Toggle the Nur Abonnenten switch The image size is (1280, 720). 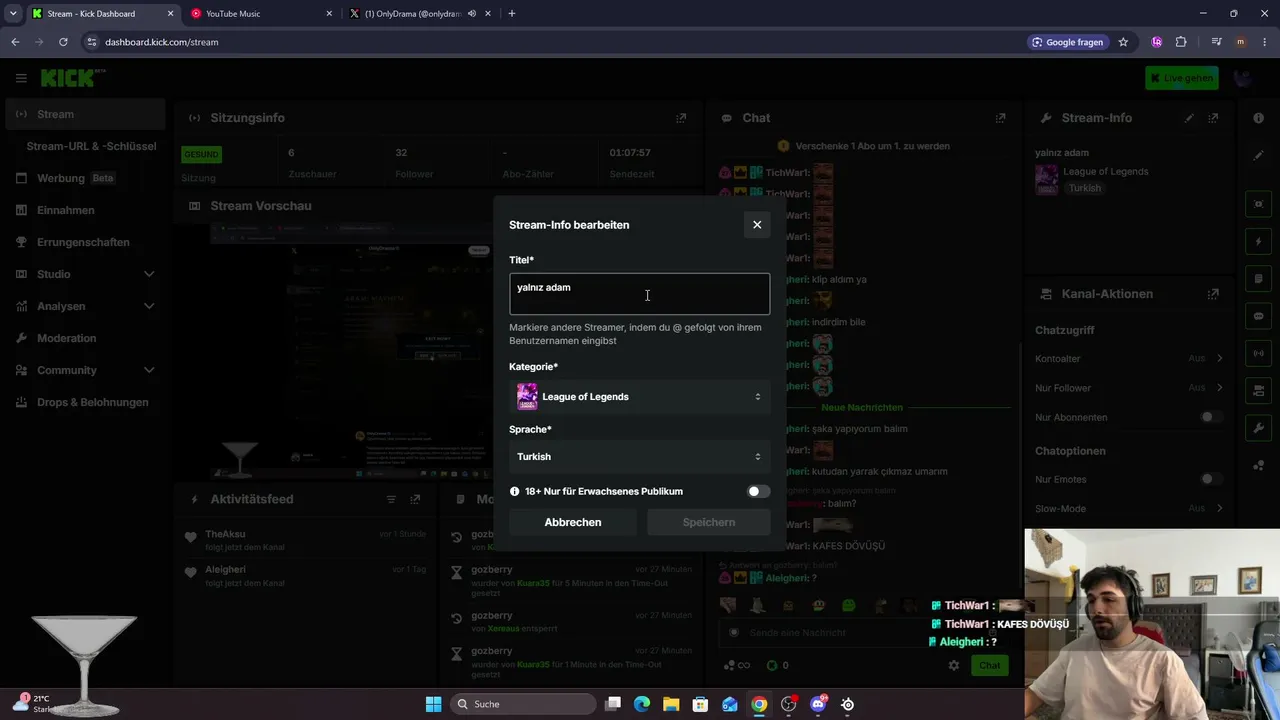click(1211, 417)
